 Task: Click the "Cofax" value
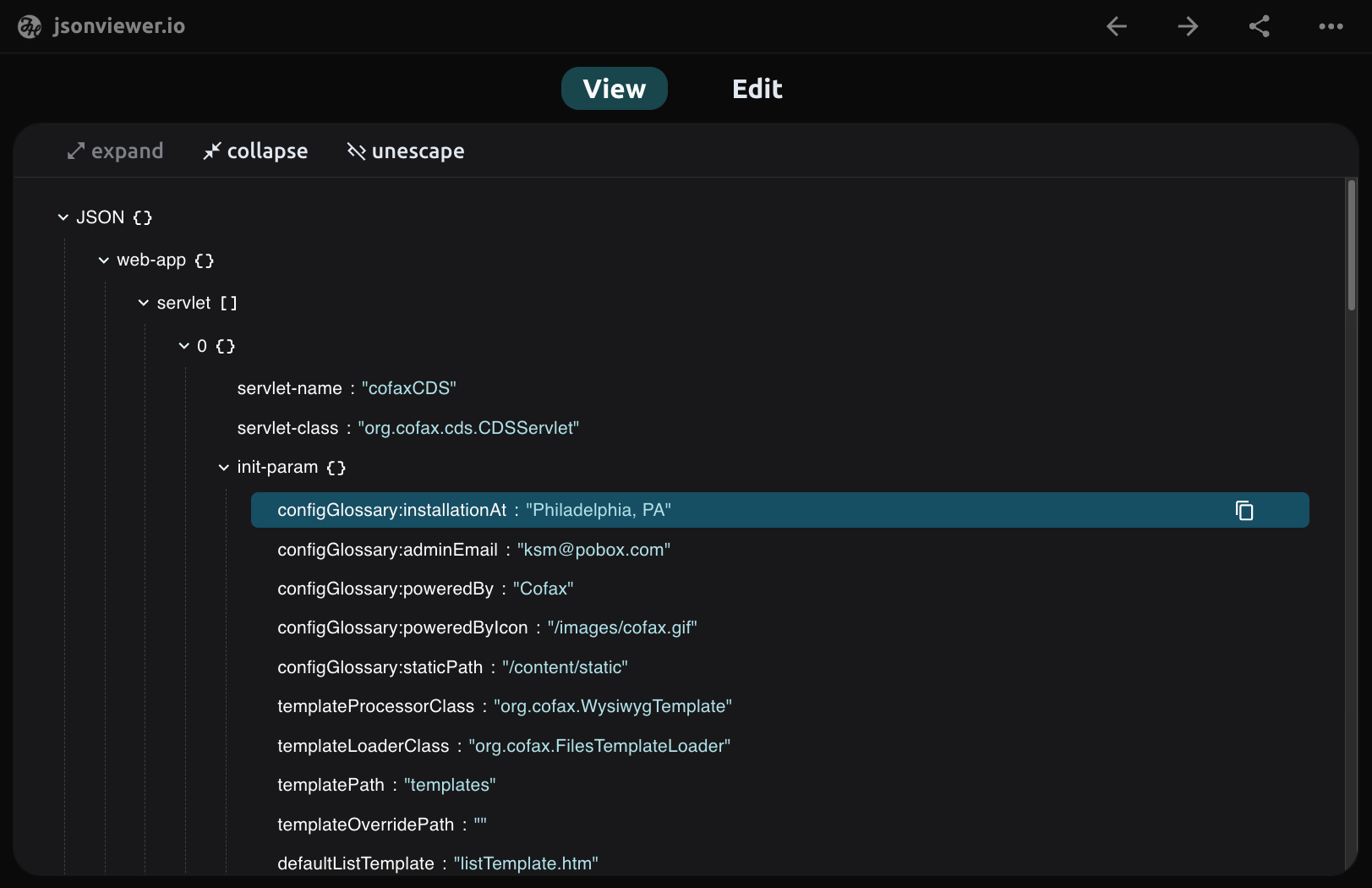[544, 589]
